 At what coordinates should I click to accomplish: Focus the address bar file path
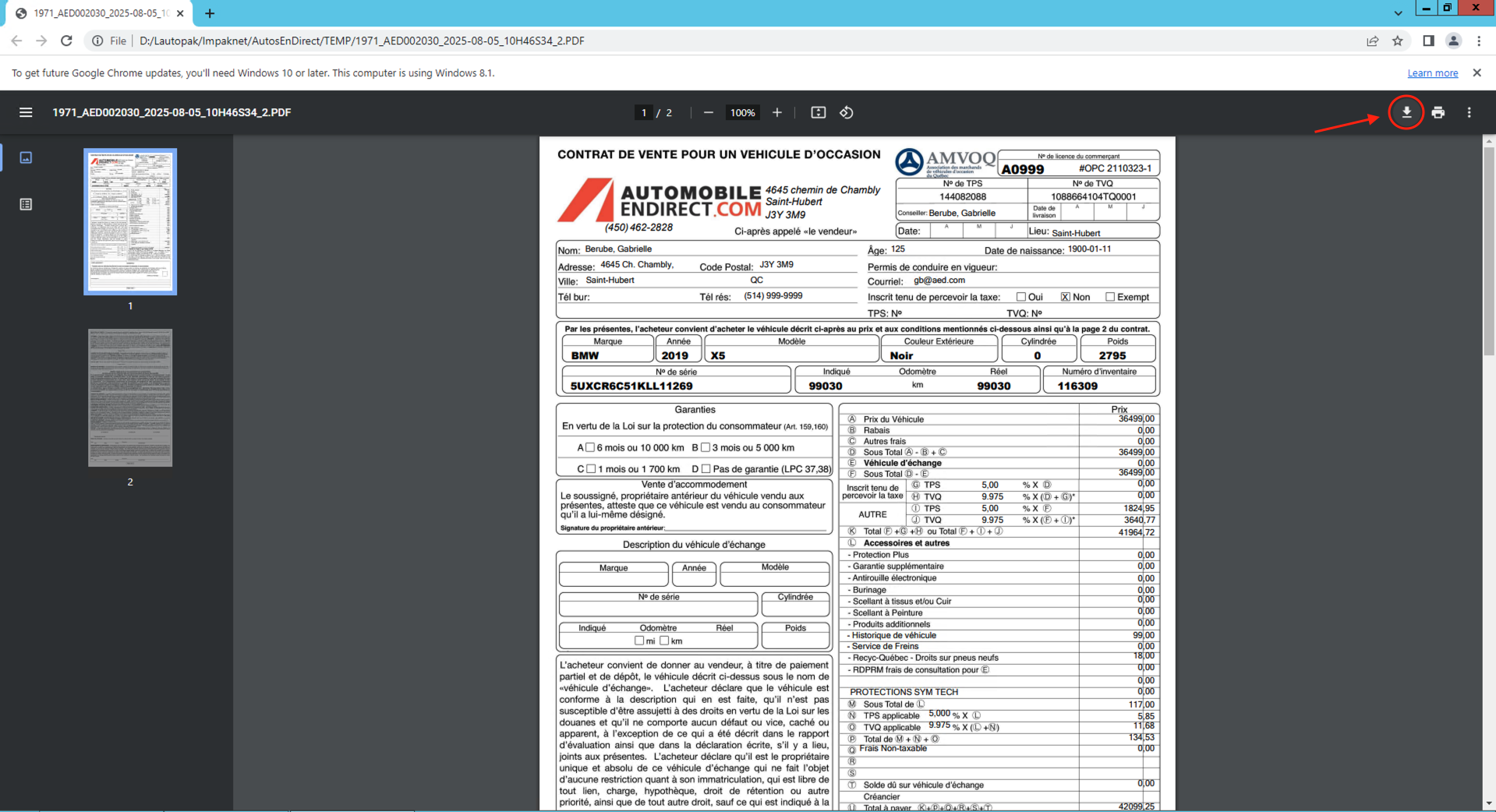click(362, 41)
